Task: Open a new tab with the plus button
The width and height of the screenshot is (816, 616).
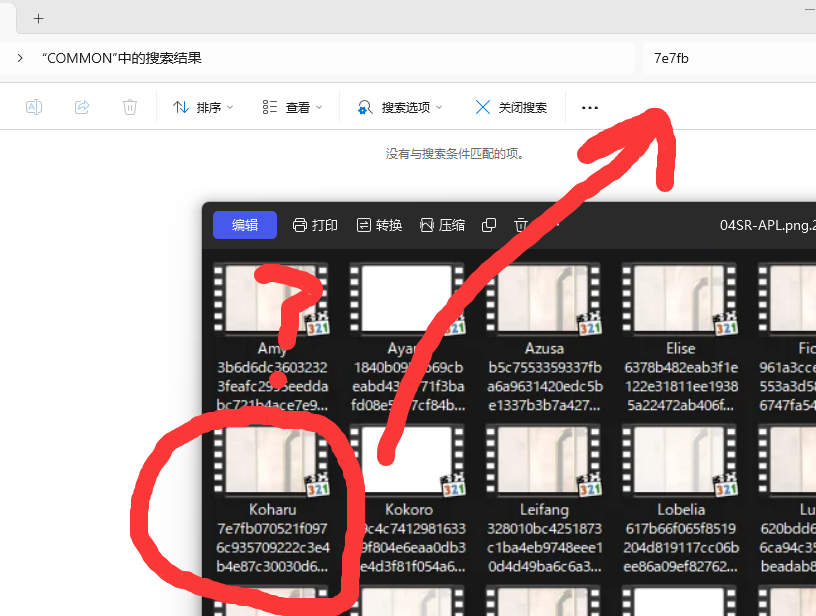Action: 39,19
